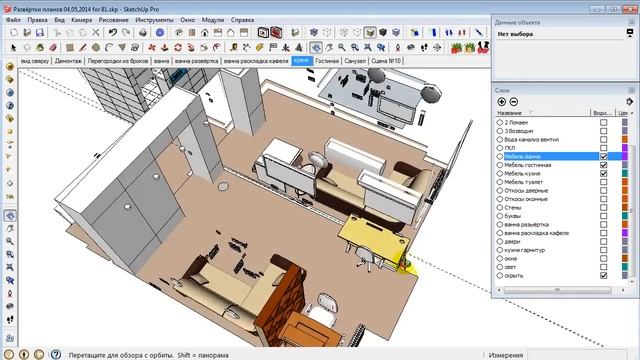Viewport: 640px width, 360px height.
Task: Select the Axes tool
Action: 286,48
